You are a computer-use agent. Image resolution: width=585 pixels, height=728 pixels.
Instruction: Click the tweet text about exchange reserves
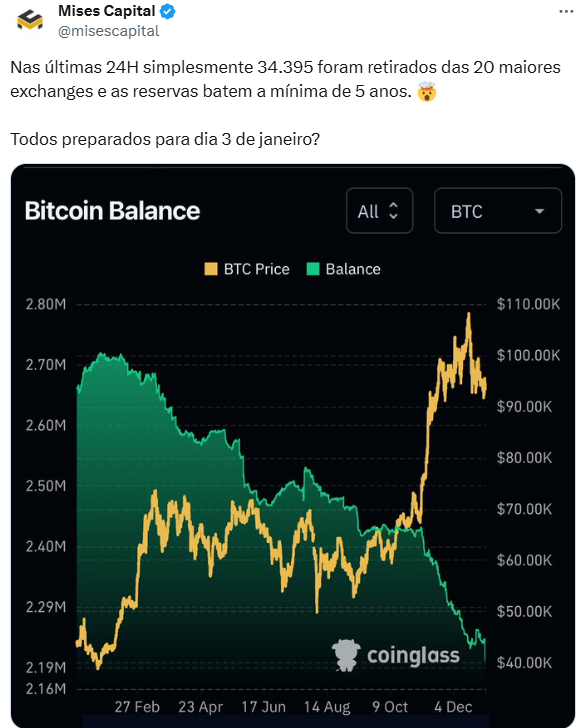click(x=285, y=79)
